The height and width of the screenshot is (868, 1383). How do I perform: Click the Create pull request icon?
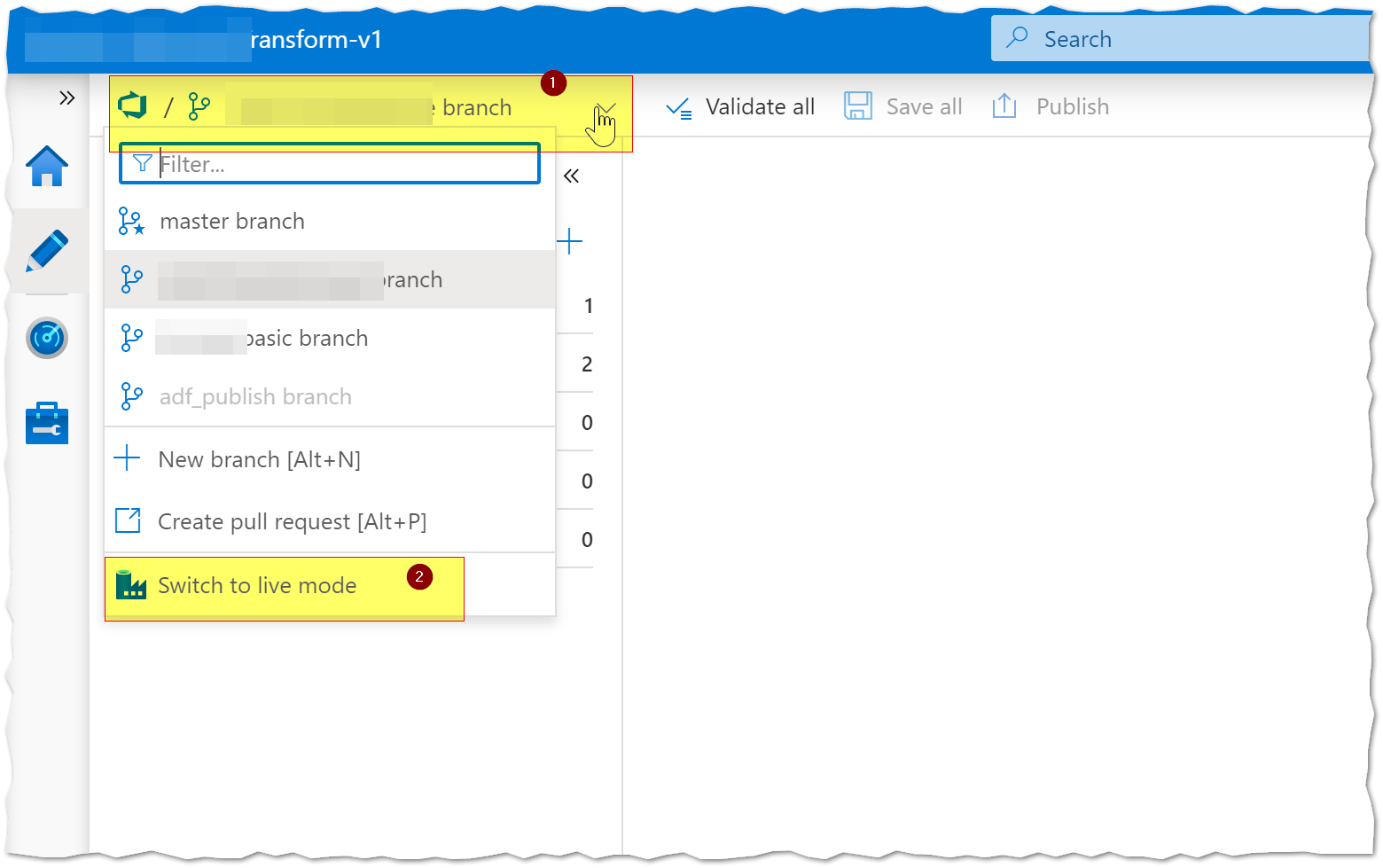point(127,520)
